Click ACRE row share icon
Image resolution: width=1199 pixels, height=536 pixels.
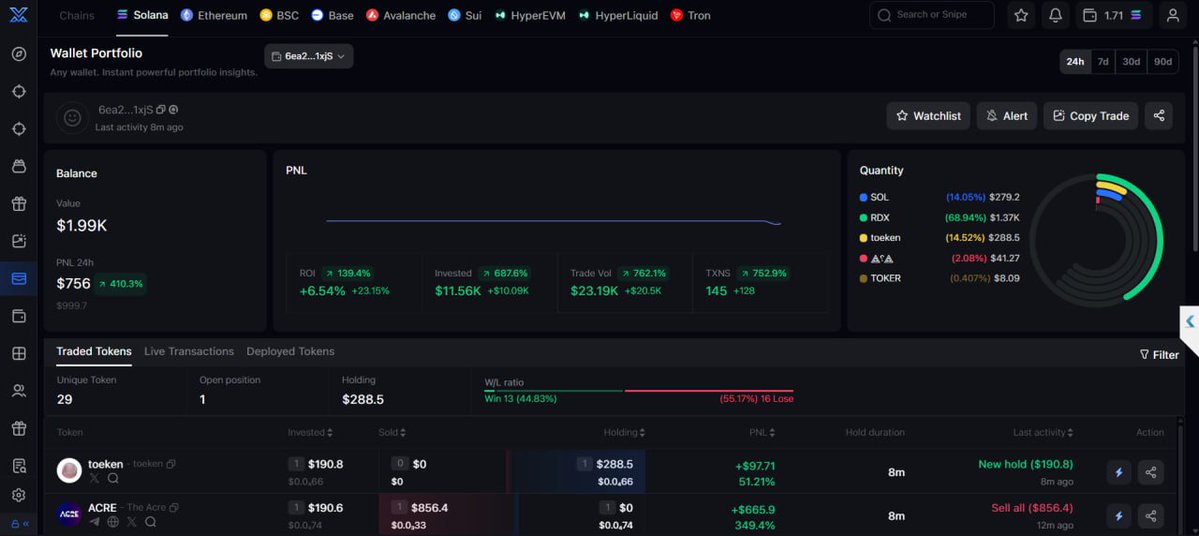tap(1151, 516)
